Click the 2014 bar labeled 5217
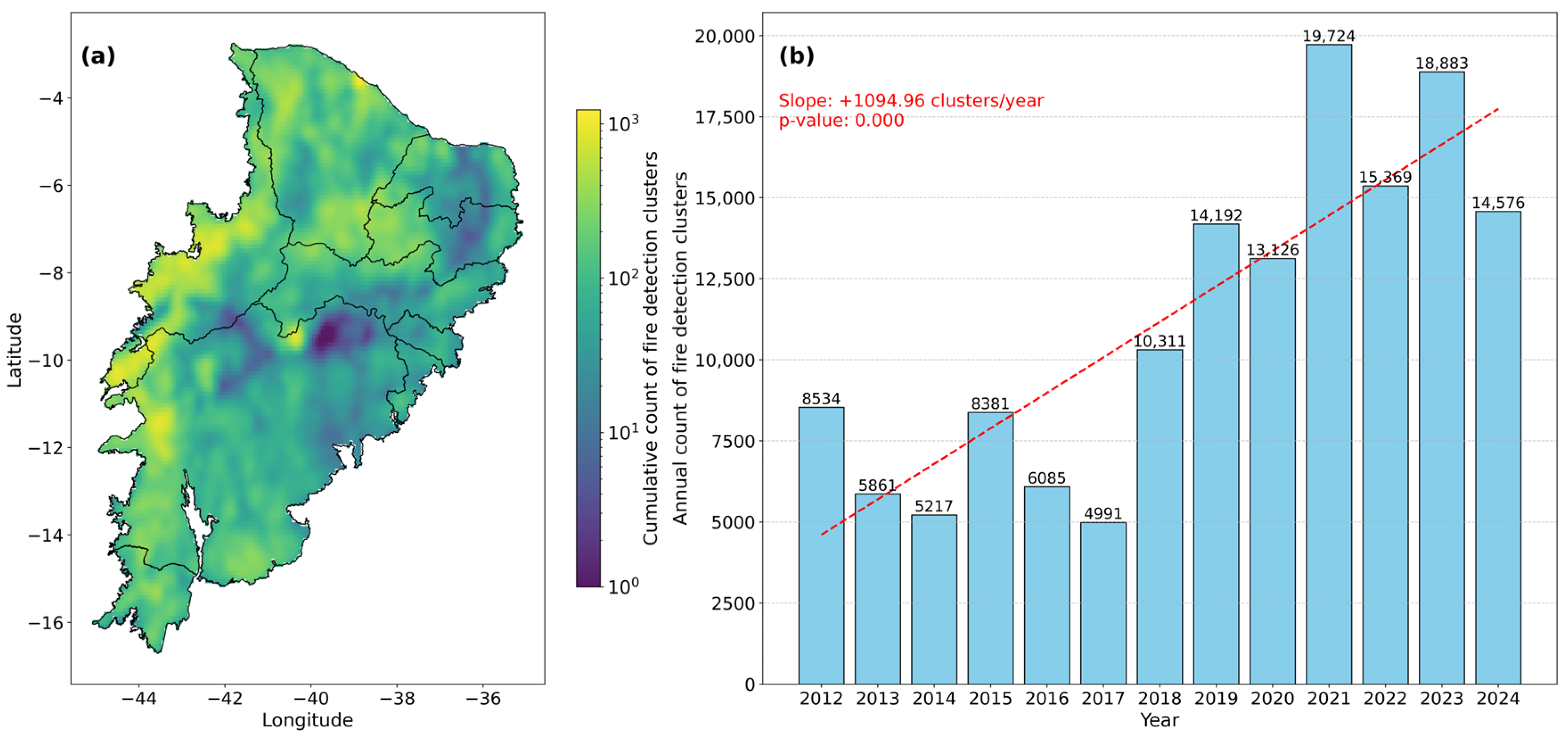Screen dimensions: 1568x734 pos(934,599)
